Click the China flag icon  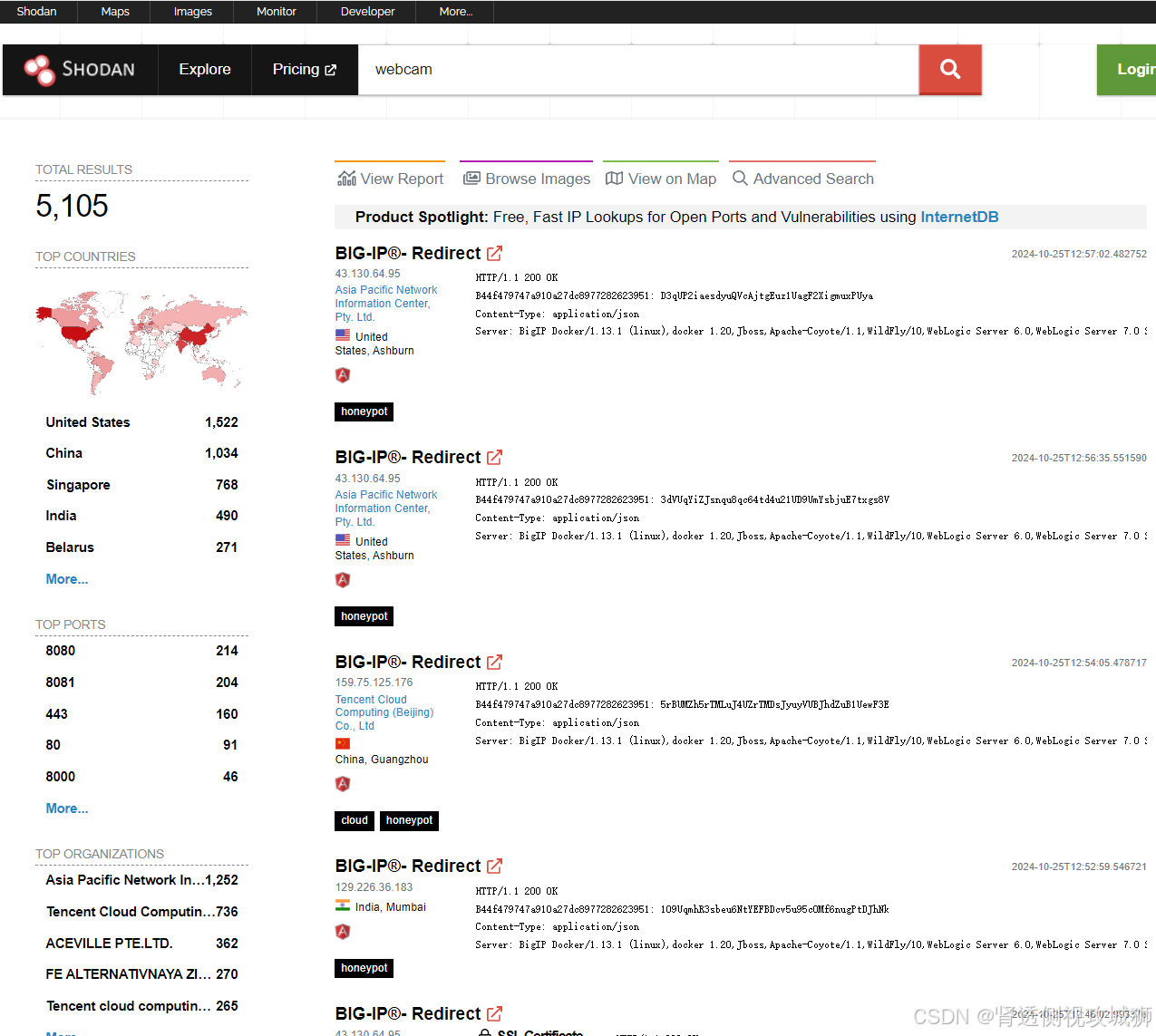point(343,744)
